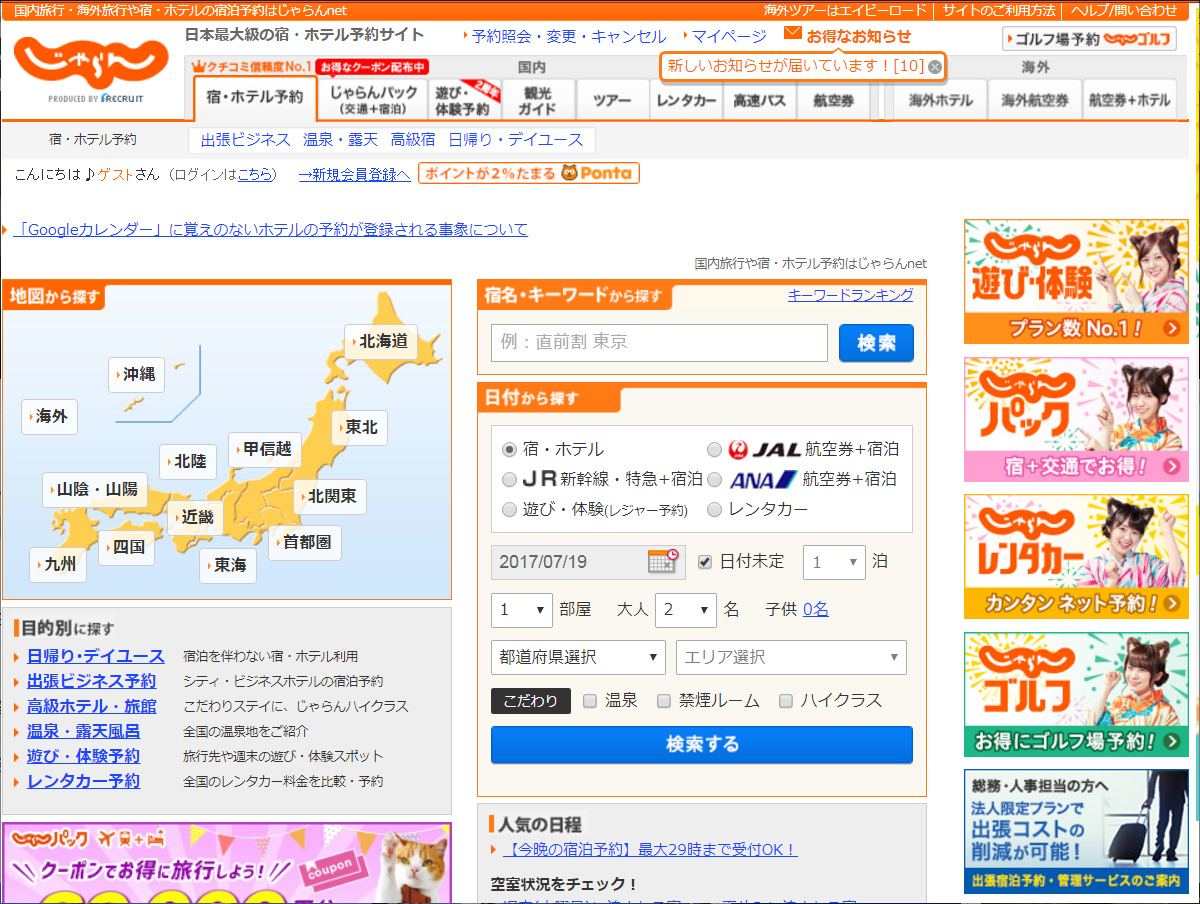Open the 観光ガイド tab
This screenshot has height=904, width=1200.
(x=536, y=99)
